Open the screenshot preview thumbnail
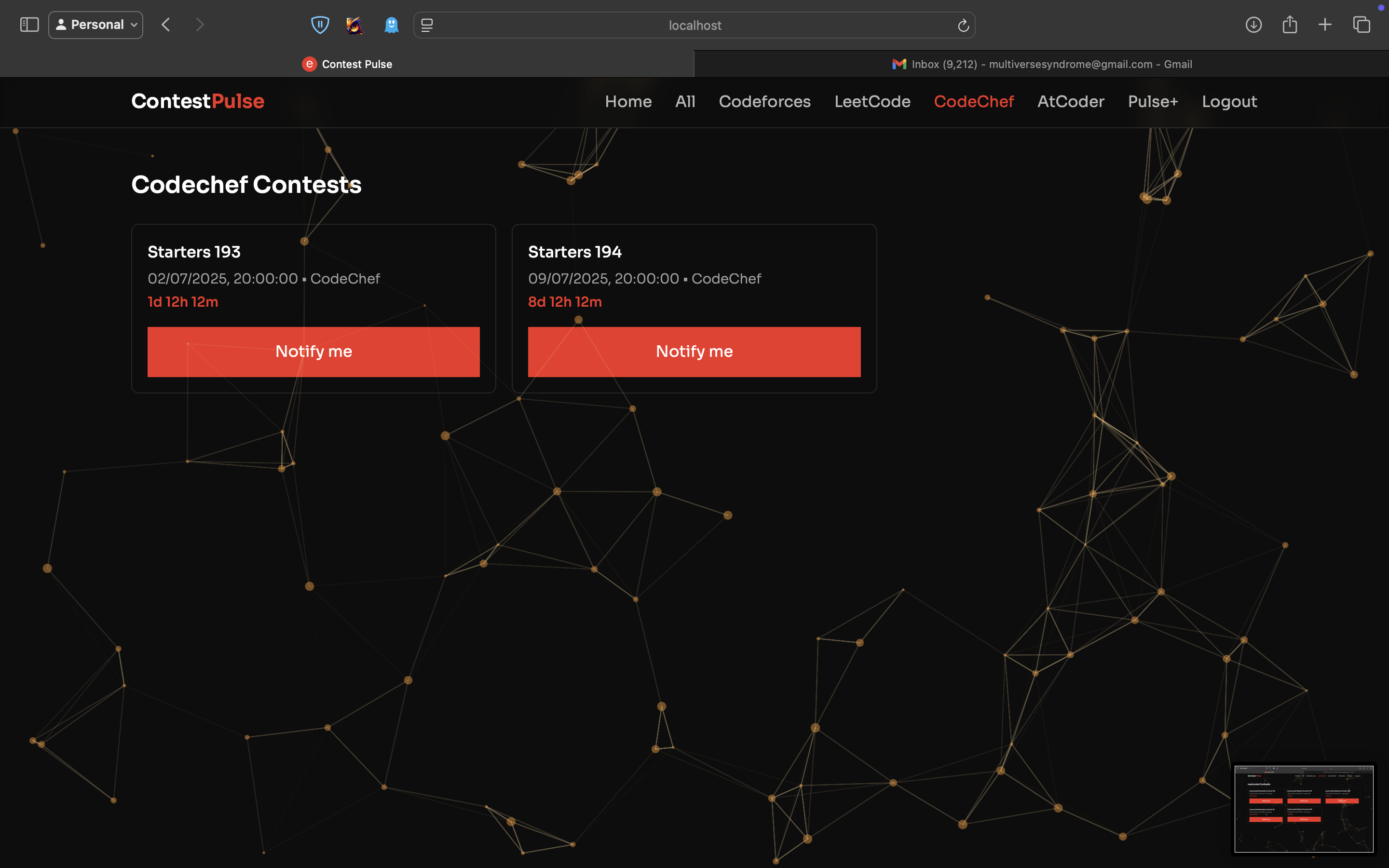1389x868 pixels. tap(1304, 808)
